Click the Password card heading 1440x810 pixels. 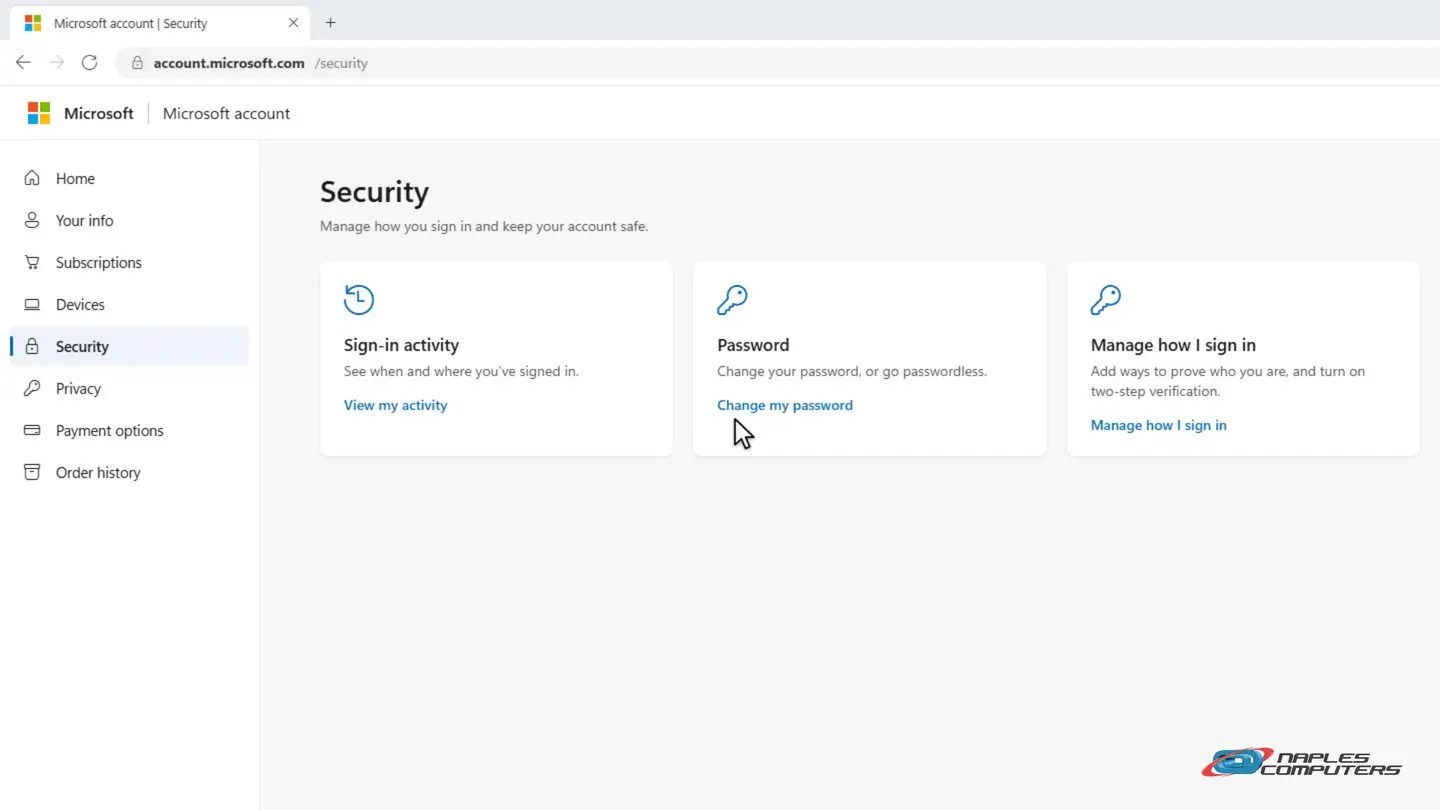click(753, 345)
